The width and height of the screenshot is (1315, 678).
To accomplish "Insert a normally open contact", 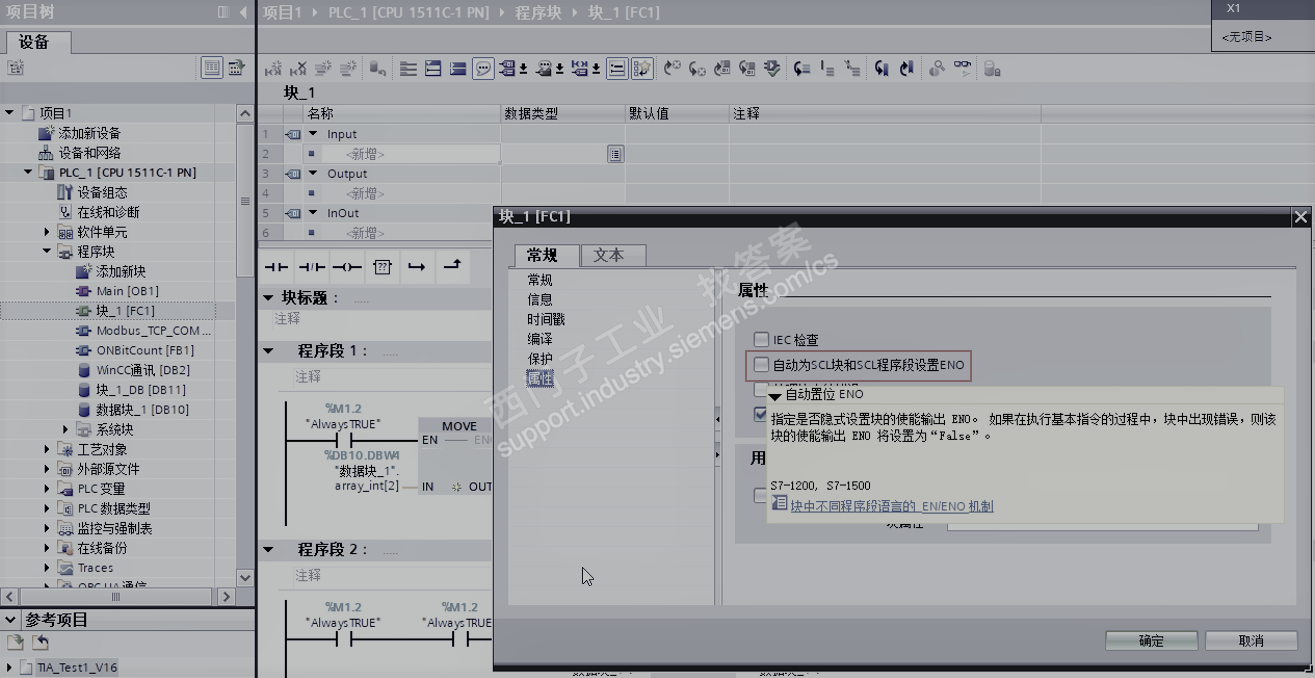I will 276,267.
